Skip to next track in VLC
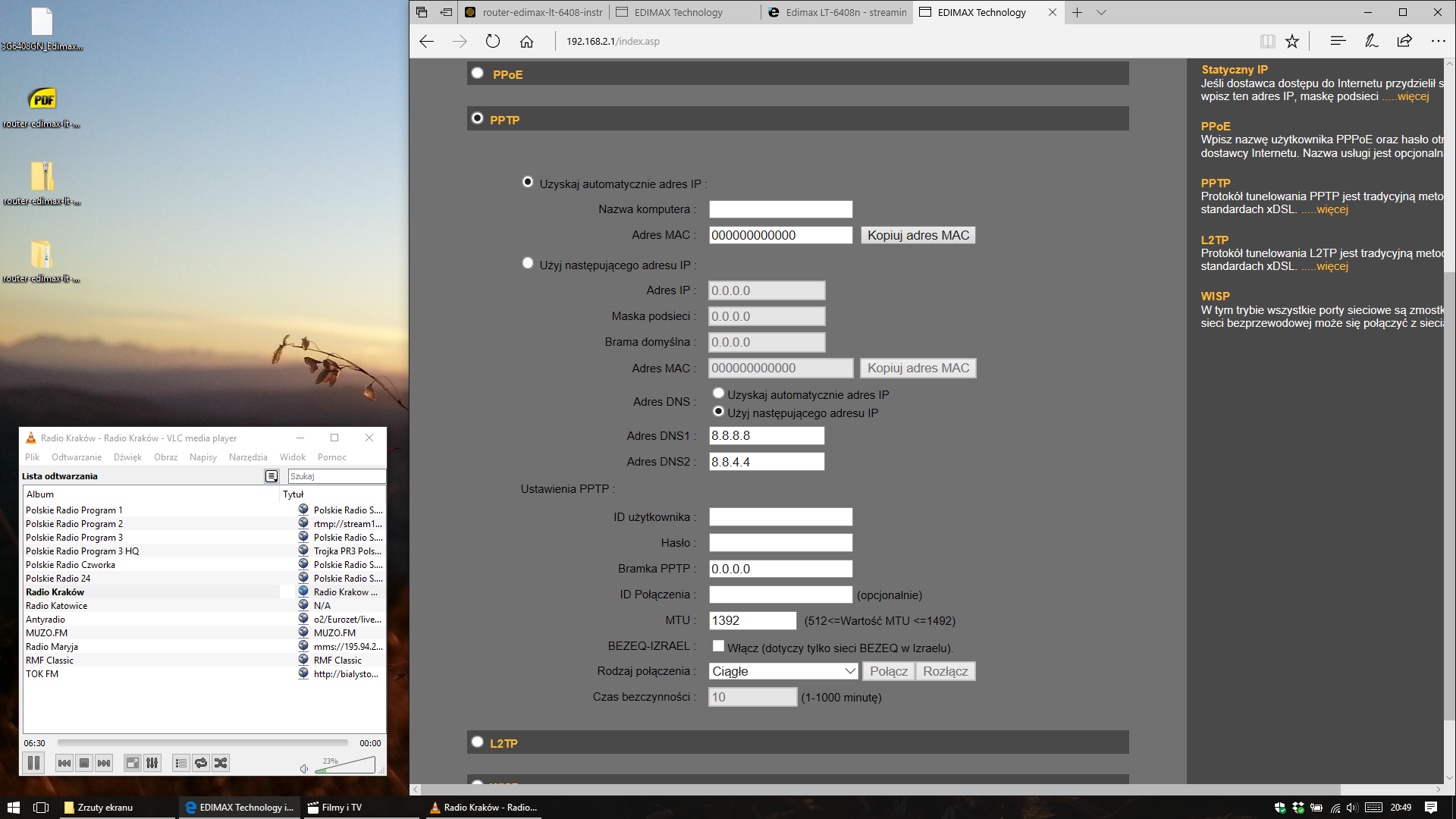Image resolution: width=1456 pixels, height=819 pixels. 104,763
